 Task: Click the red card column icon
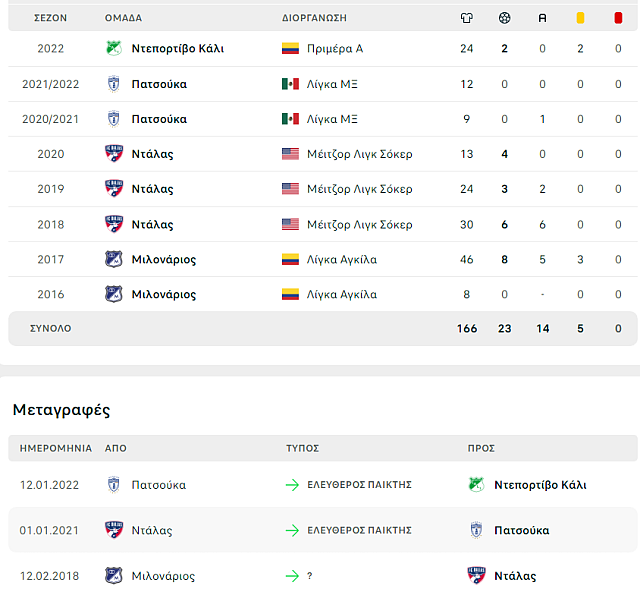(x=618, y=18)
